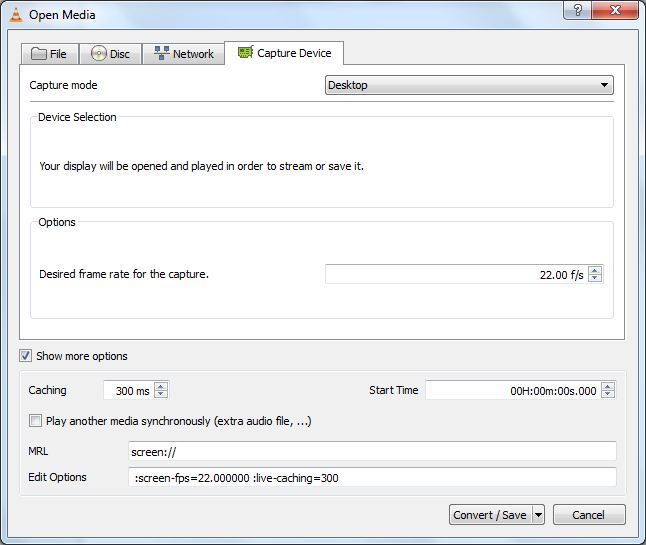Click the VLC cone icon in title bar

[16, 15]
